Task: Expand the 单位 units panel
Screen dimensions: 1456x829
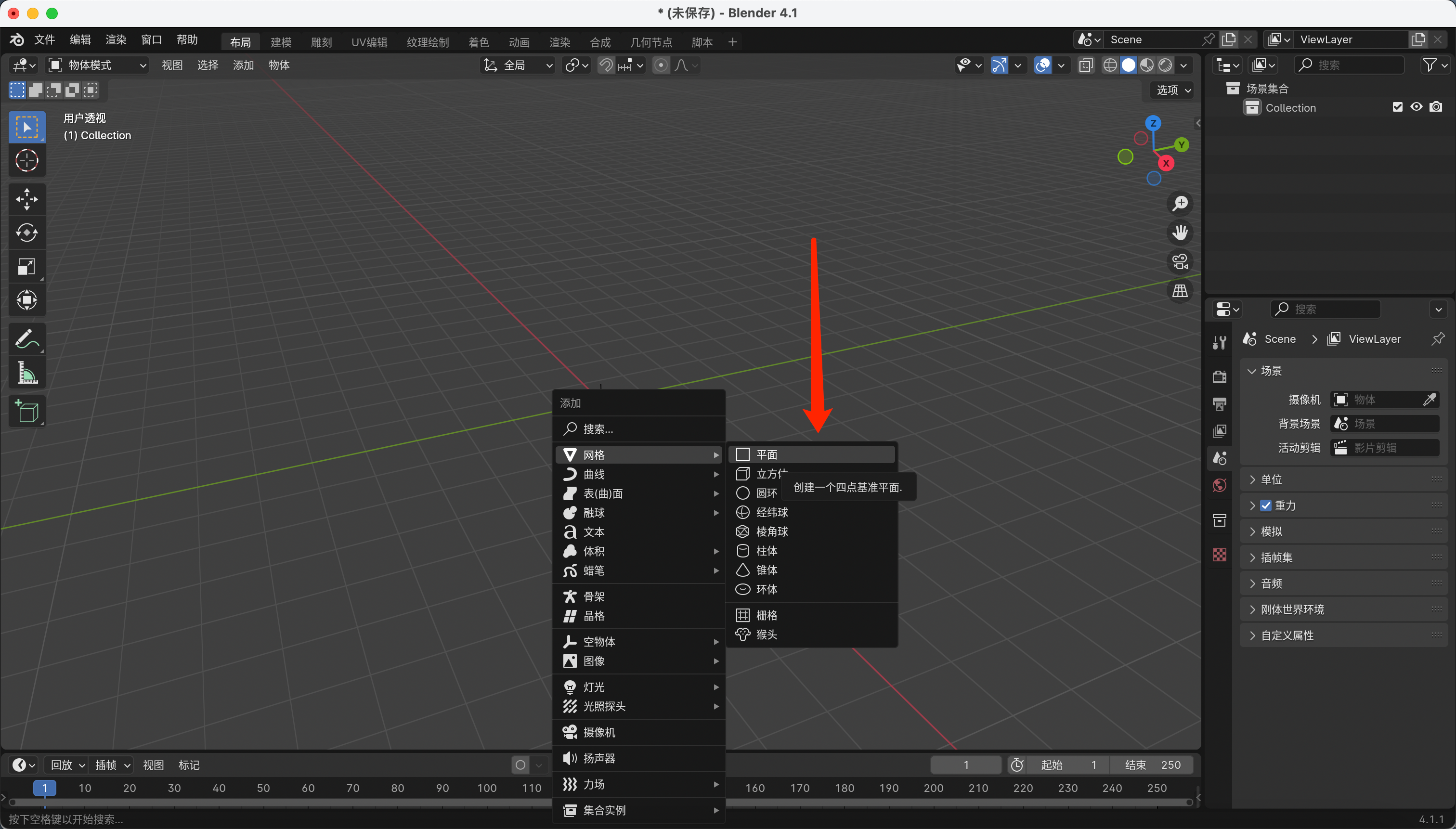Action: [1271, 479]
